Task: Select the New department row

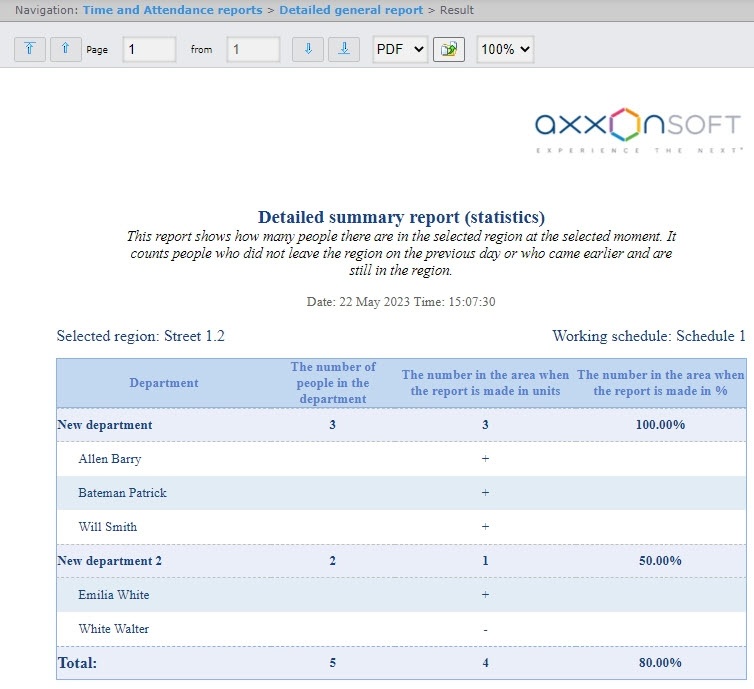Action: (x=105, y=425)
